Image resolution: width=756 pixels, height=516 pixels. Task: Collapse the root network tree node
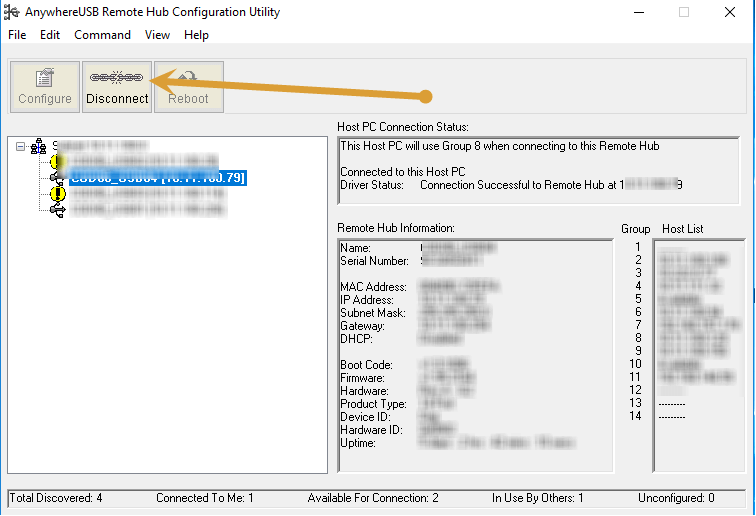(x=20, y=146)
